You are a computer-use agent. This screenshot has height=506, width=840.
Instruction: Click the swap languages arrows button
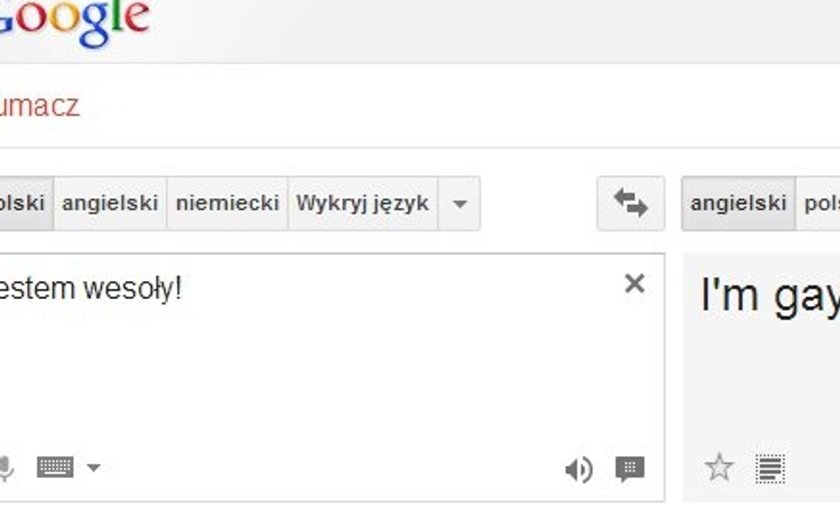631,204
